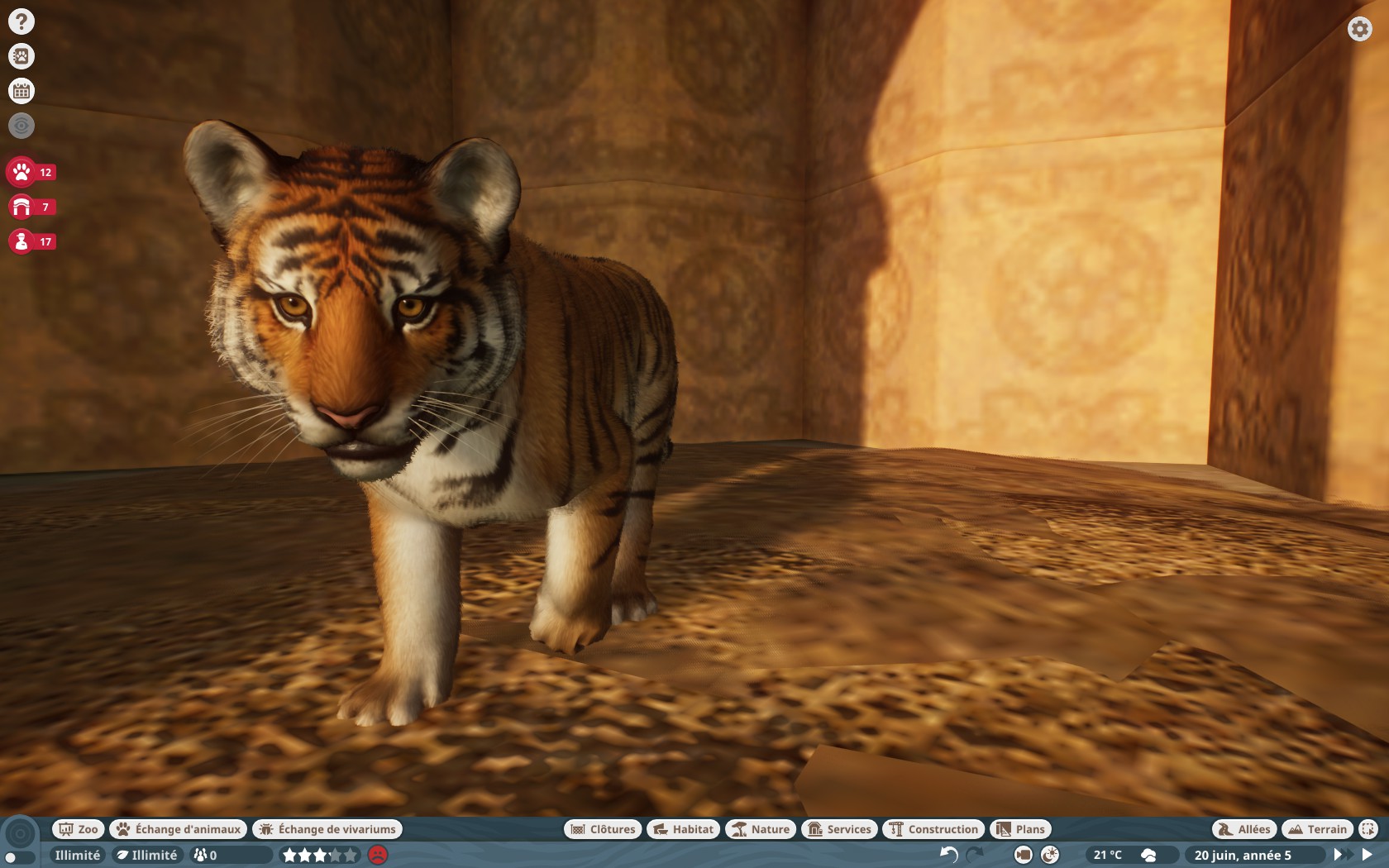Click the date 20 juin, année 5
The image size is (1389, 868).
1243,855
